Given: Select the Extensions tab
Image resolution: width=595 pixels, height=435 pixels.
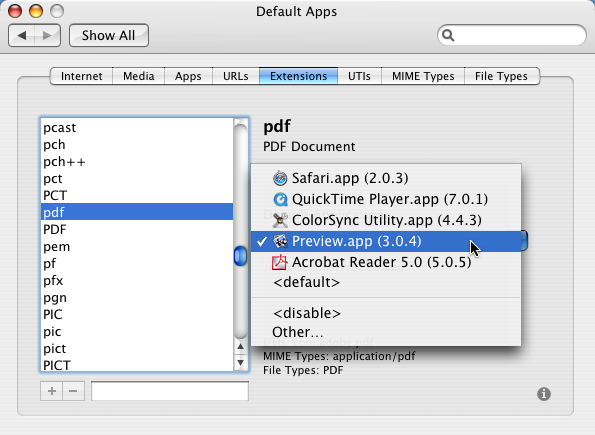Looking at the screenshot, I should [298, 76].
